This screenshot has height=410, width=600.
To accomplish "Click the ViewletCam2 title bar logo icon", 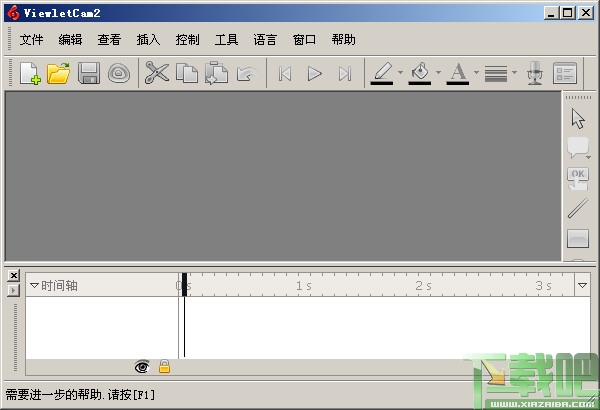I will (13, 13).
